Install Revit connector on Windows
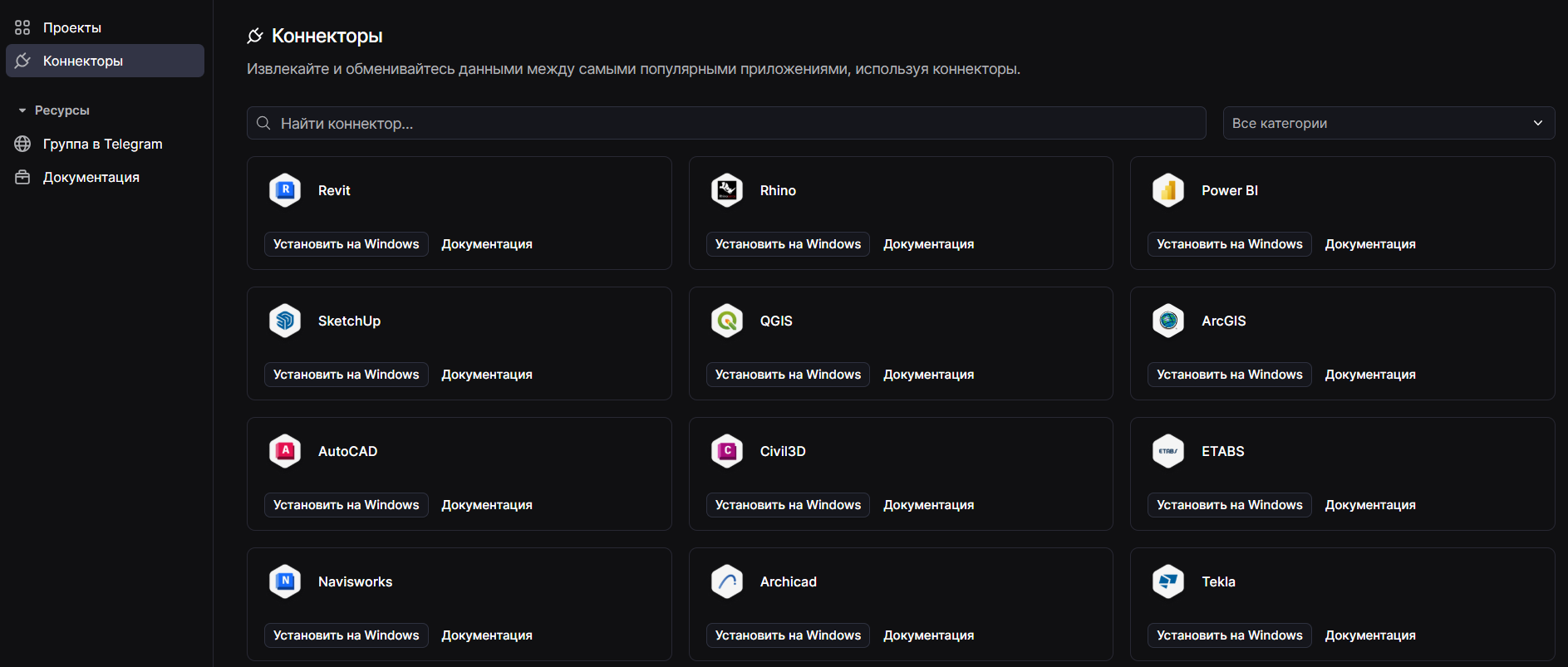Screen dimensions: 1568x667 coord(347,244)
